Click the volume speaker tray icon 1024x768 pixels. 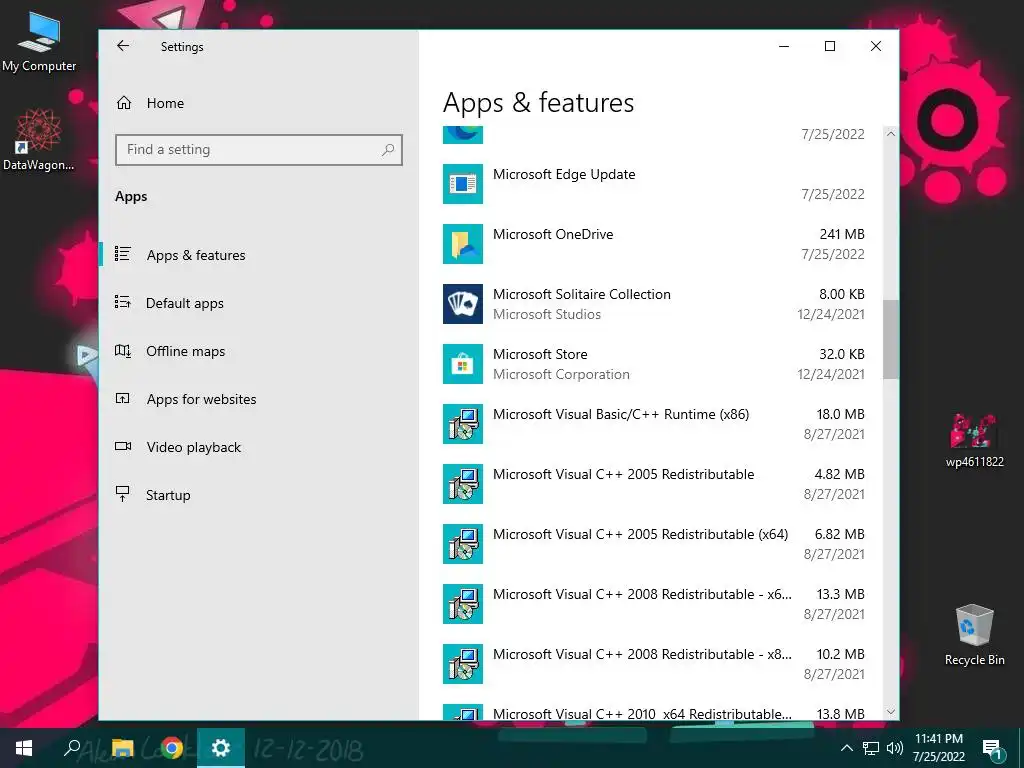coord(895,748)
